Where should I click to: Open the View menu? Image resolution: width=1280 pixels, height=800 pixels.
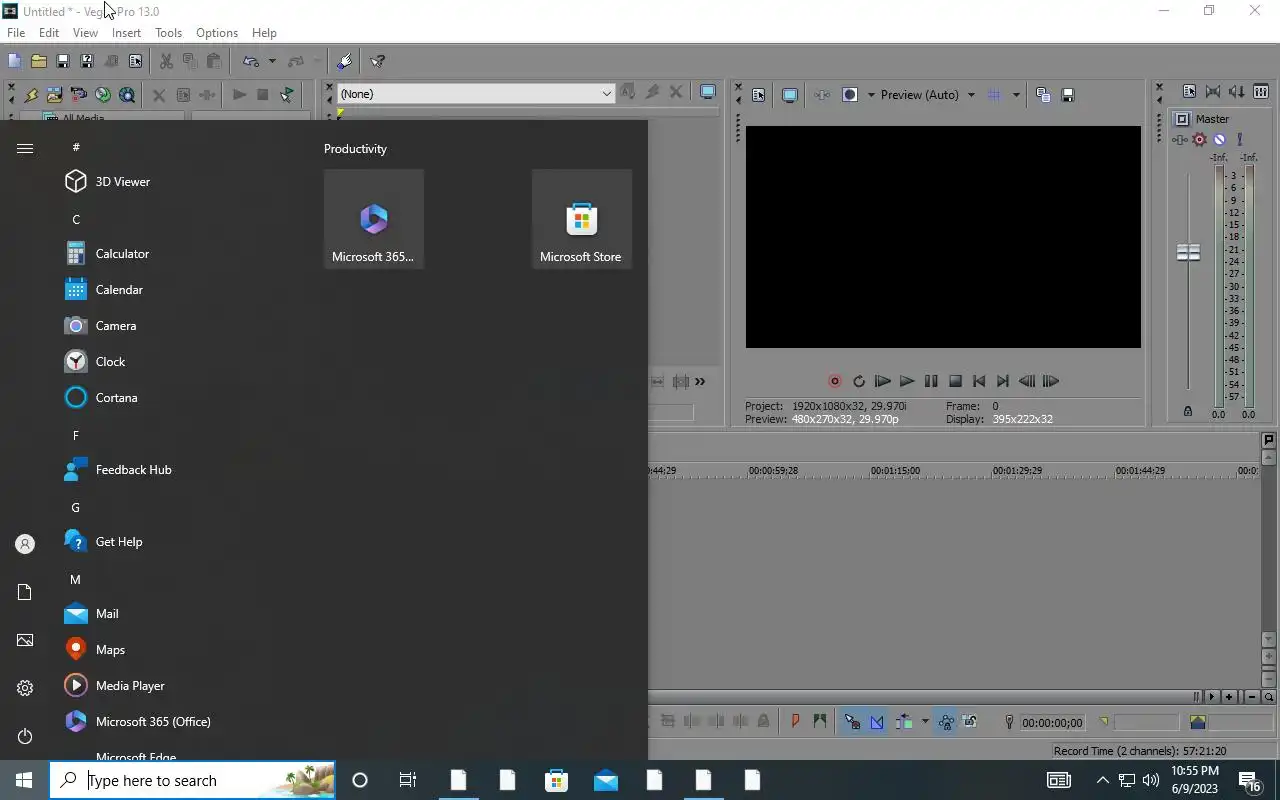[85, 33]
